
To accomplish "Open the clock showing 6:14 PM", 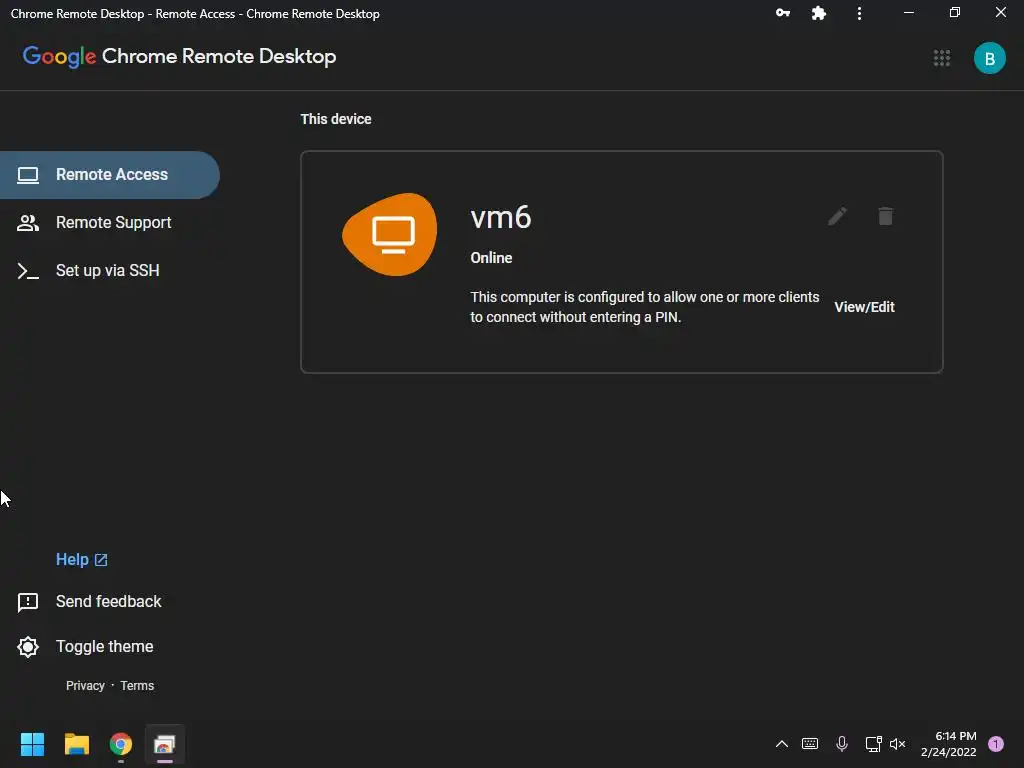I will [x=949, y=744].
